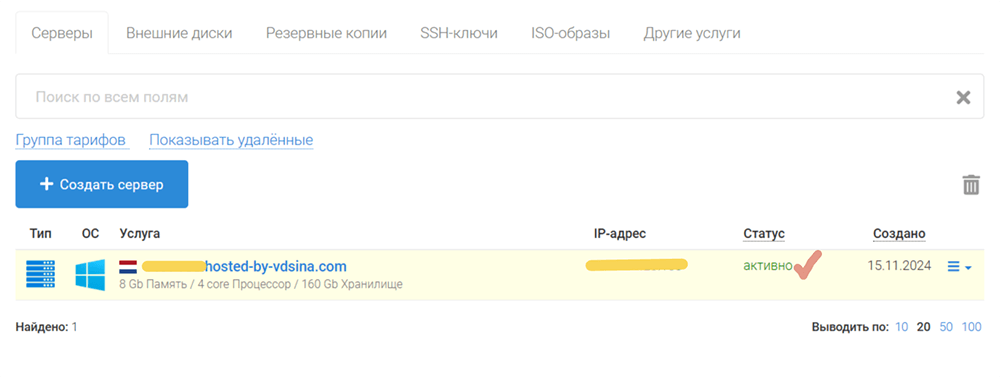Viewport: 1000px width, 378px height.
Task: Switch to the Внешние диски tab
Action: pyautogui.click(x=179, y=33)
